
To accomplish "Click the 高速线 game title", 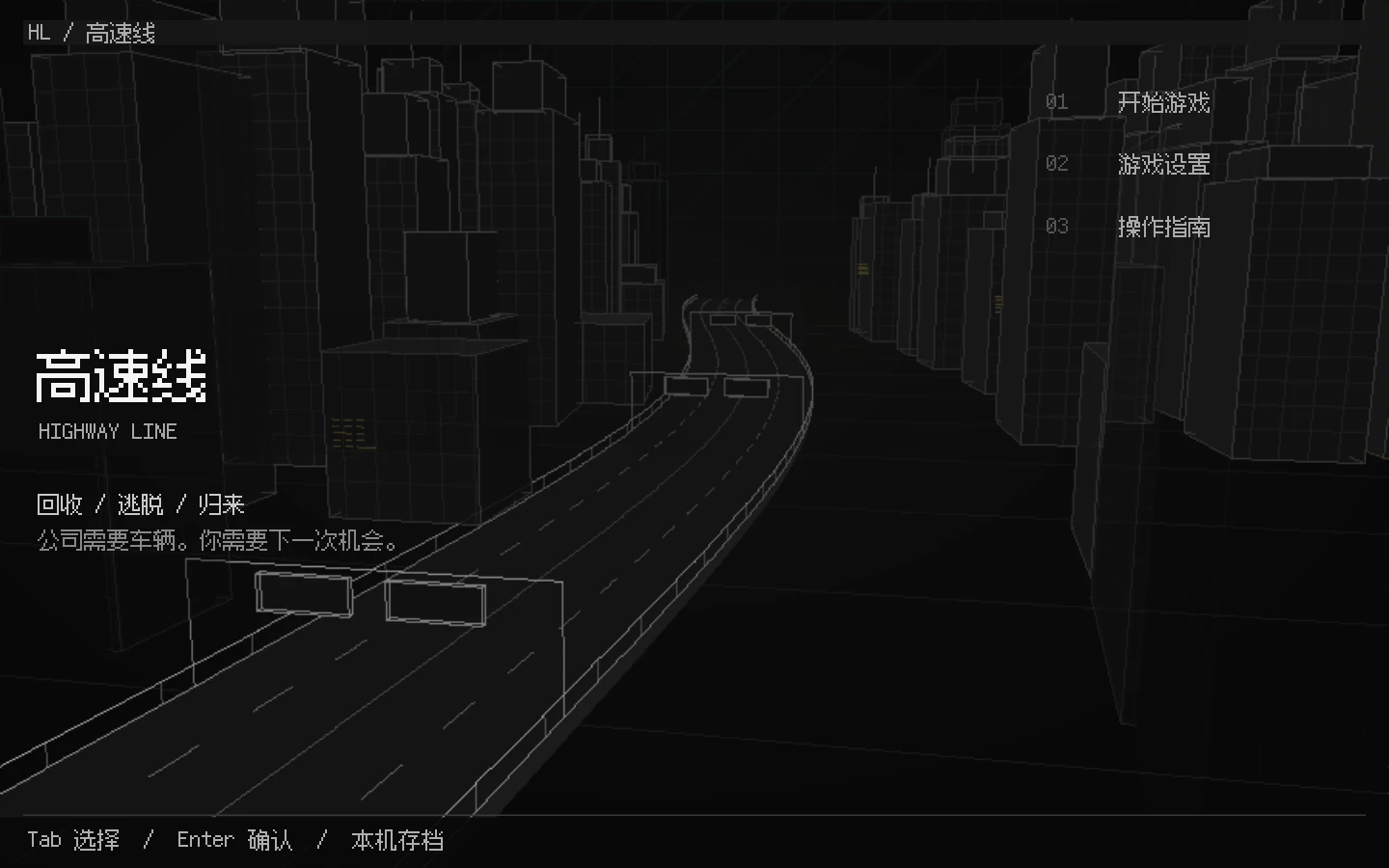I will click(x=122, y=376).
